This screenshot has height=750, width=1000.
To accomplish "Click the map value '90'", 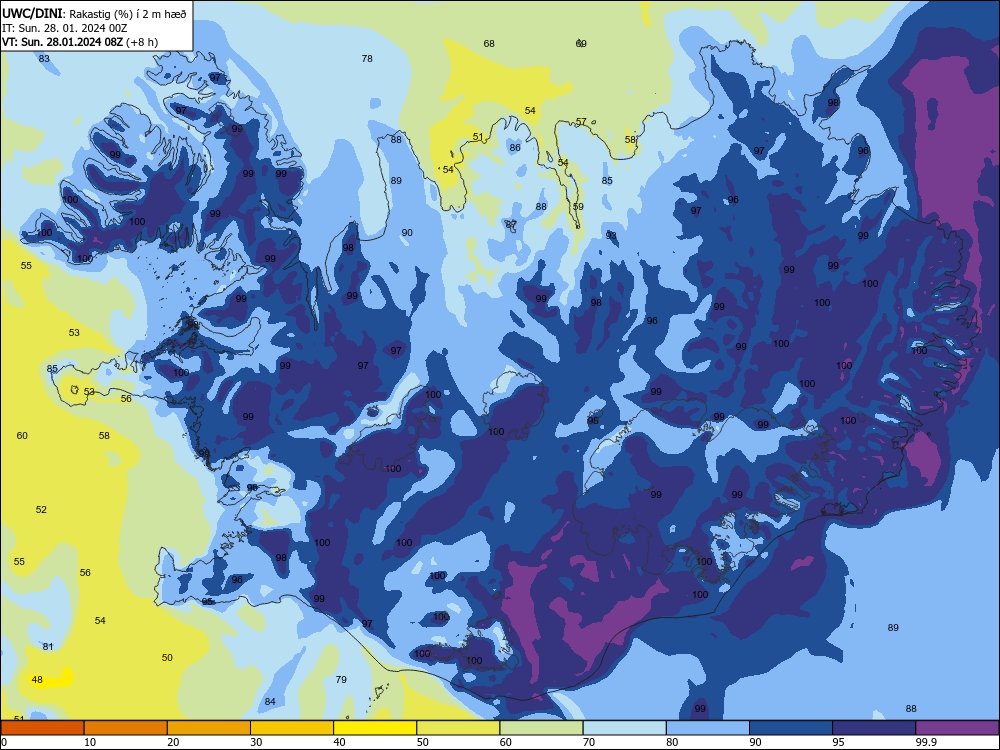I will [407, 233].
